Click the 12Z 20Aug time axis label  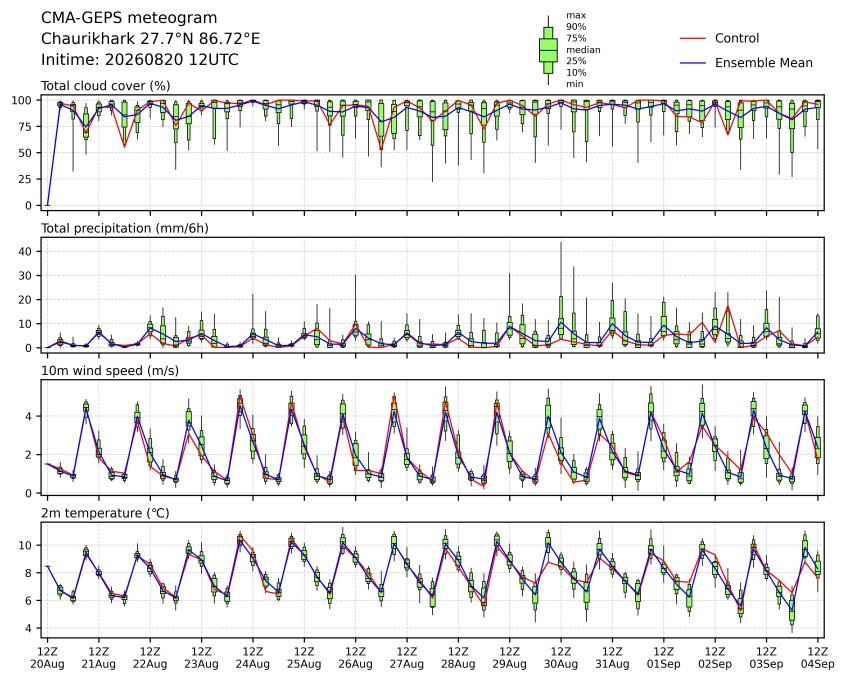pos(47,658)
